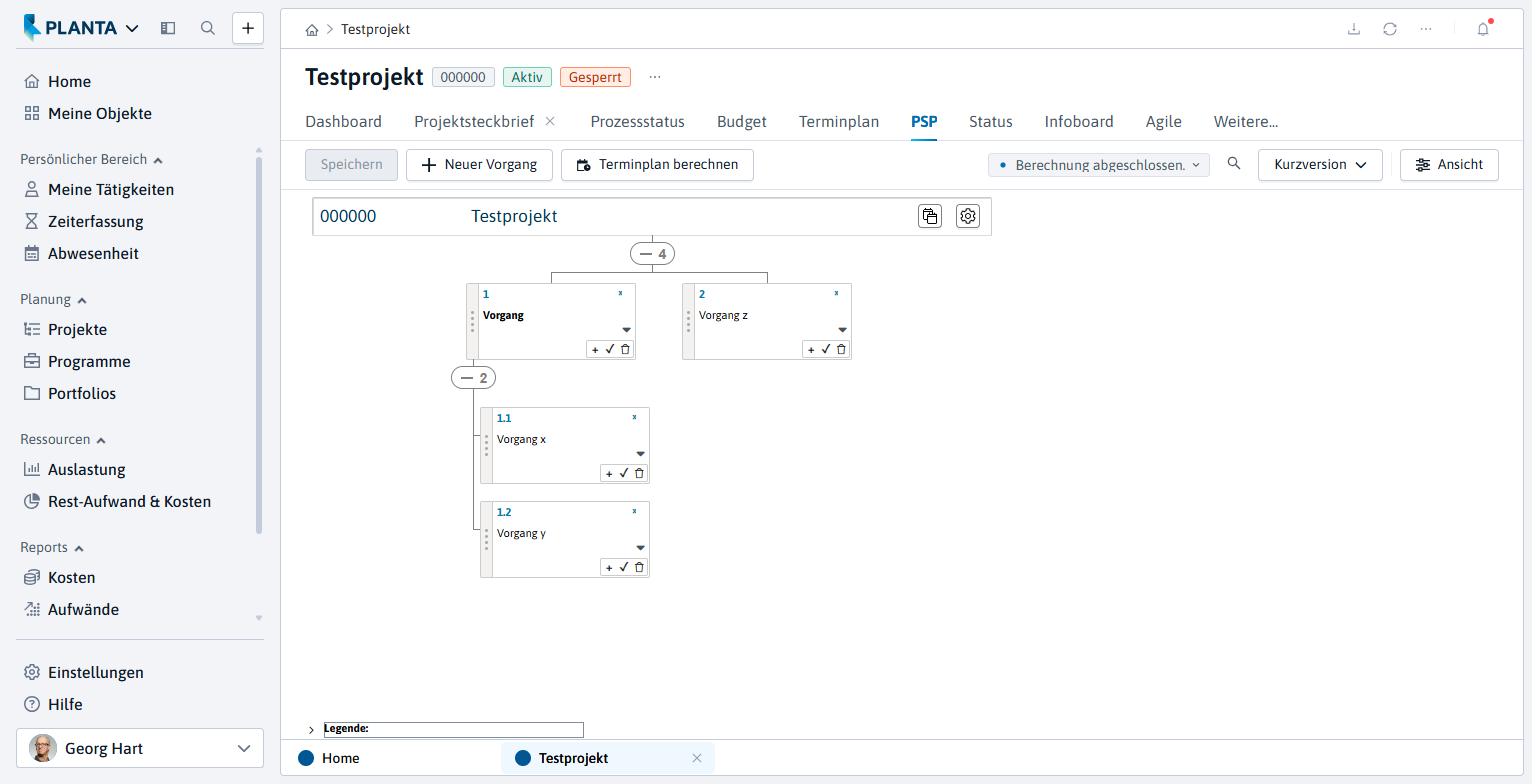Click the search magnifier next to Kurzversion
The height and width of the screenshot is (784, 1532).
(x=1234, y=164)
